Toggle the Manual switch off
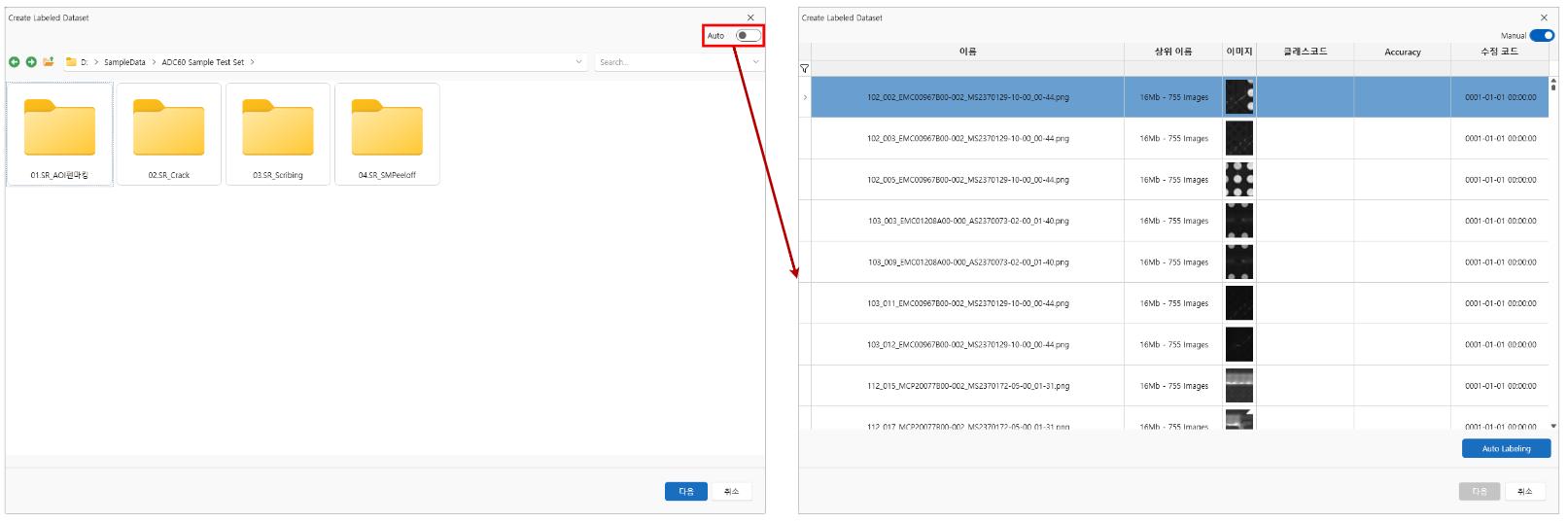The height and width of the screenshot is (523, 1568). [x=1542, y=36]
